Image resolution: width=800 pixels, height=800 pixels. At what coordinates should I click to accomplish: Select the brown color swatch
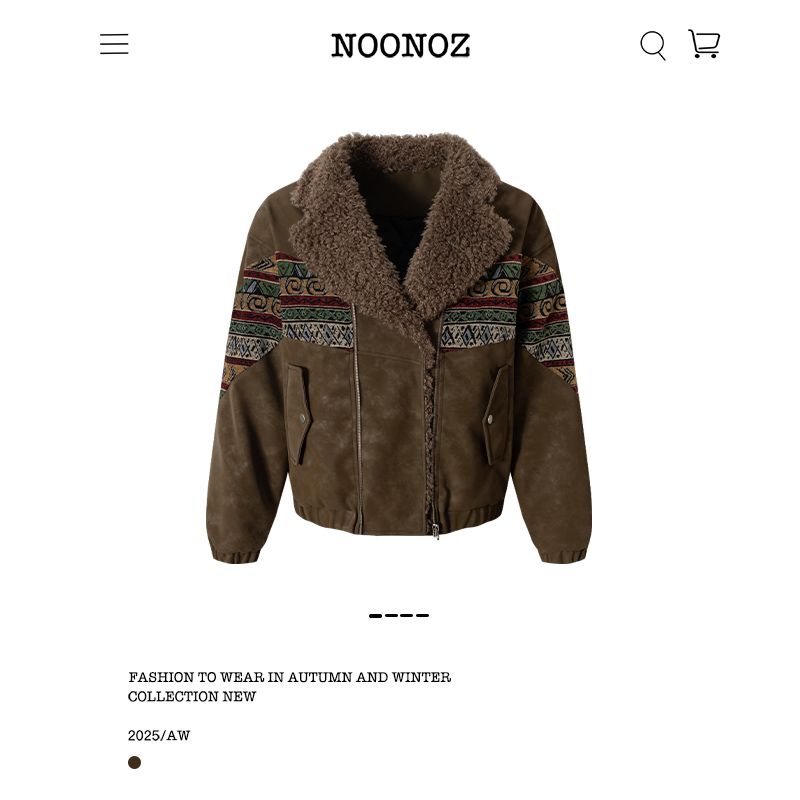click(x=134, y=762)
